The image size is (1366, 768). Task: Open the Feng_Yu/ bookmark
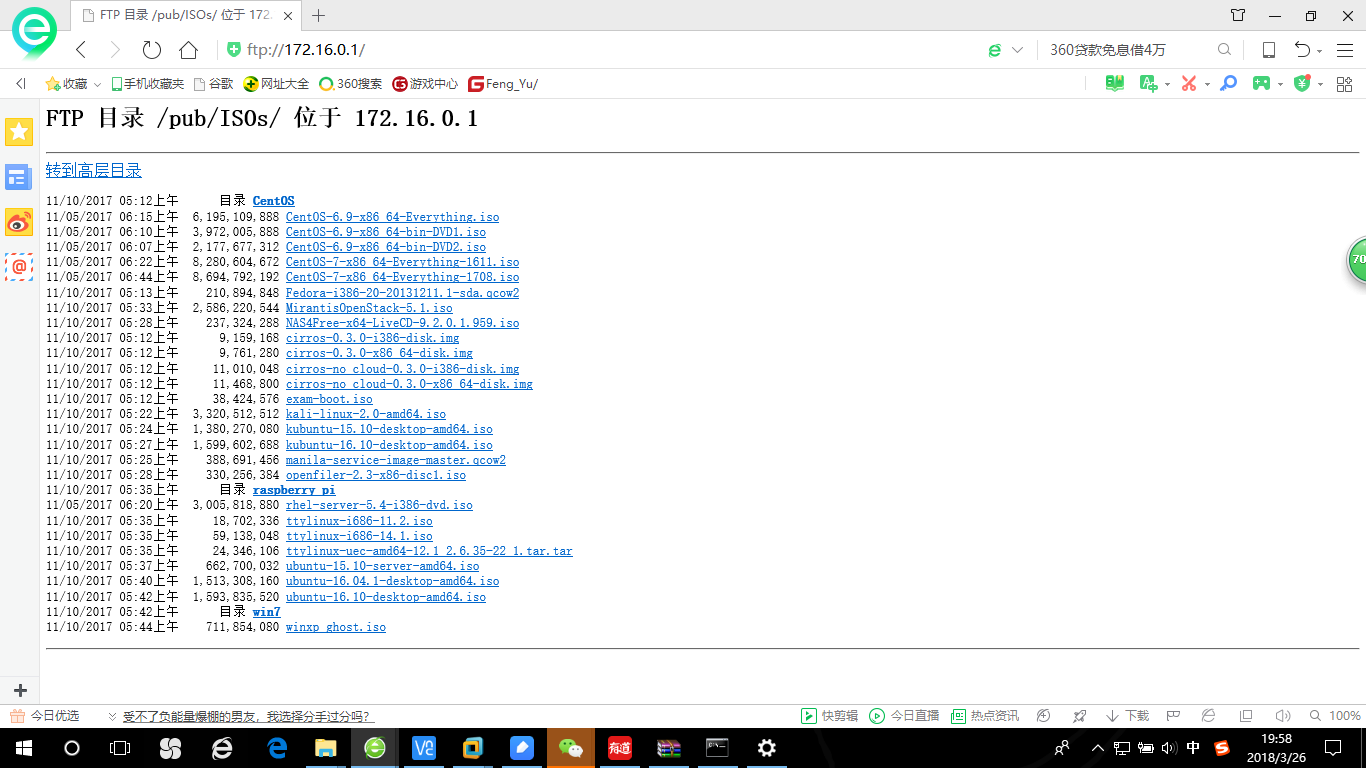[x=503, y=84]
